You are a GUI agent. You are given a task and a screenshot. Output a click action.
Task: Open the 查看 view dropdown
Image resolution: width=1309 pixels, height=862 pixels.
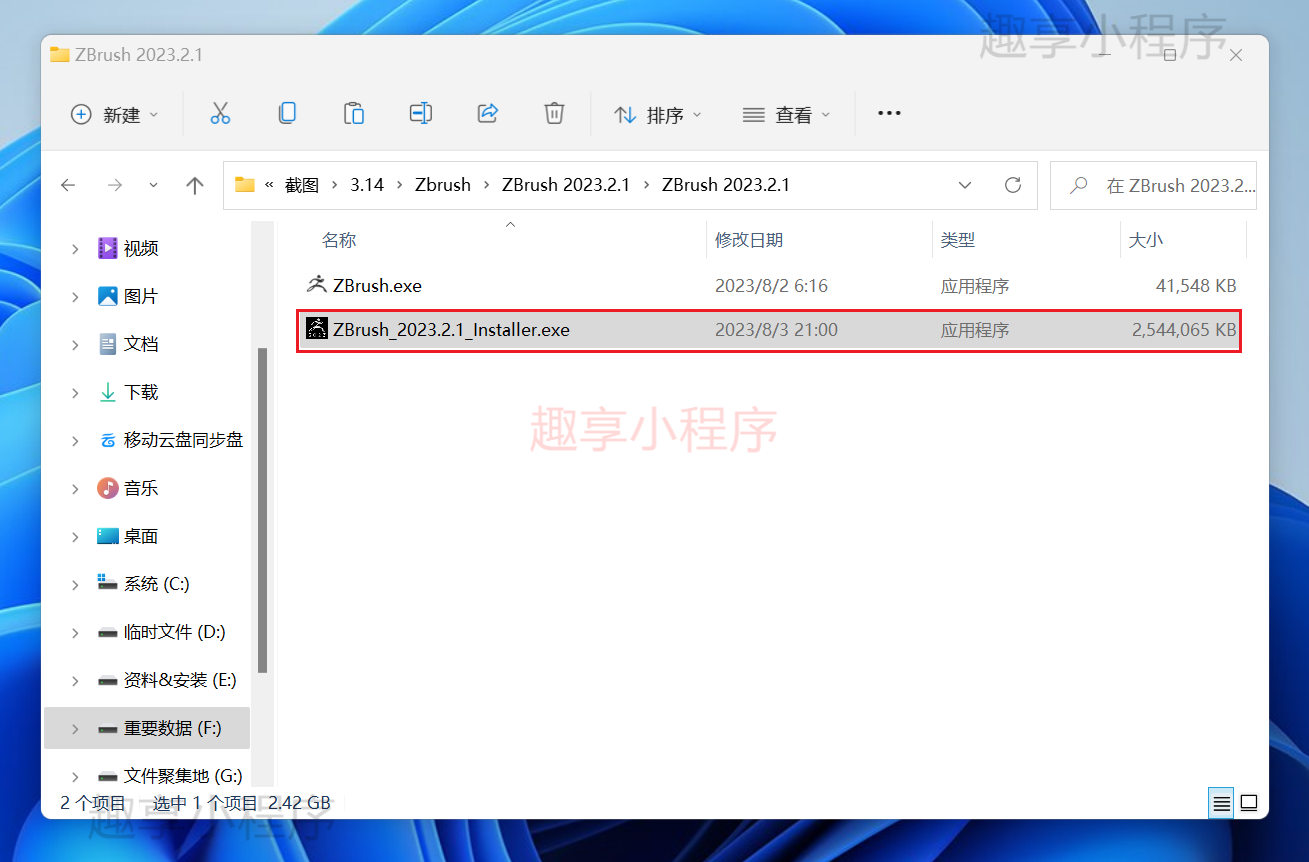tap(787, 114)
